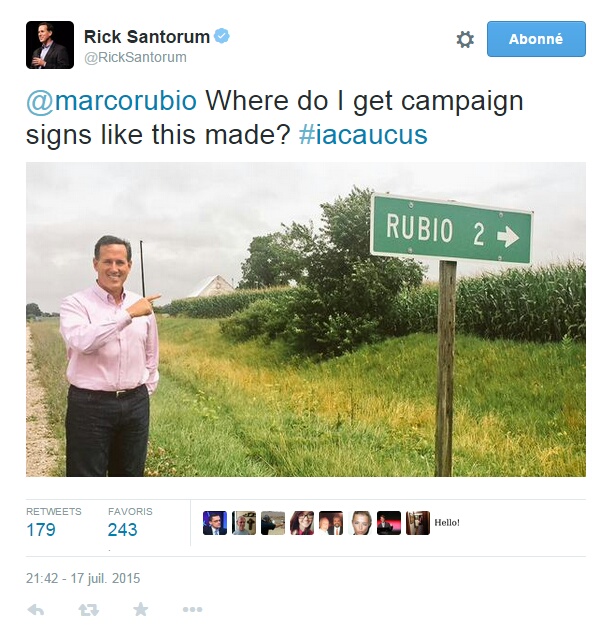Image resolution: width=614 pixels, height=641 pixels.
Task: Open Rick Santorum's profile picture
Action: tap(50, 45)
